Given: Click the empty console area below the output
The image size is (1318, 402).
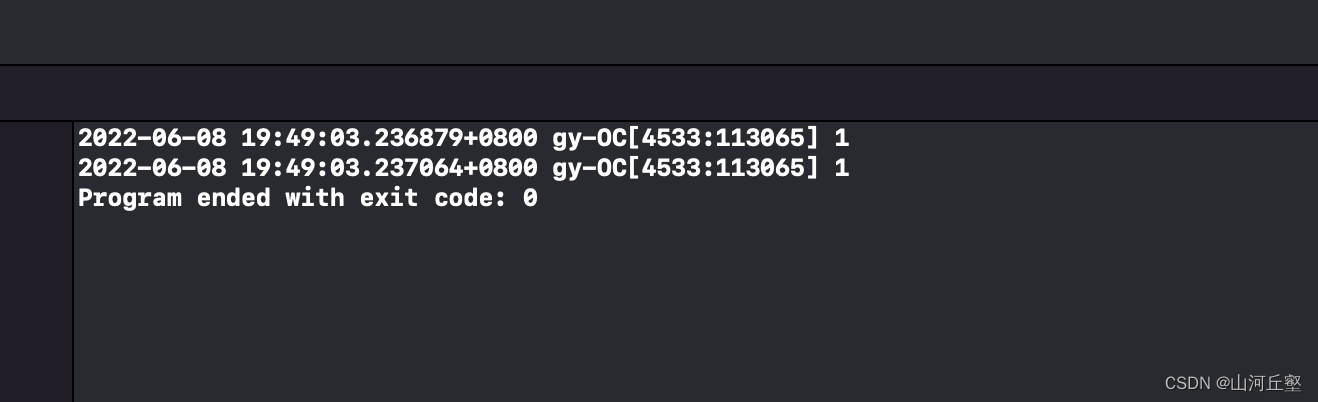Looking at the screenshot, I should tap(600, 300).
